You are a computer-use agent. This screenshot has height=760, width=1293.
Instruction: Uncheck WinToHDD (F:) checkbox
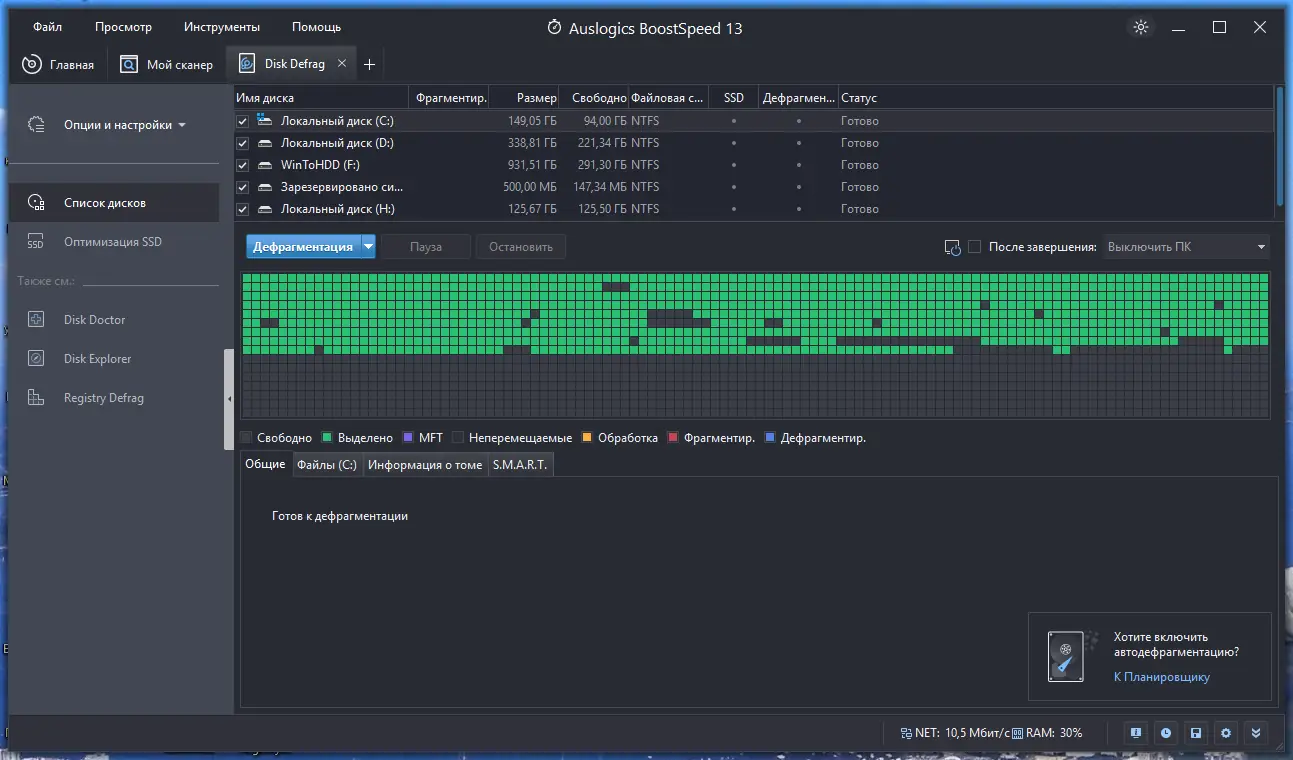click(242, 165)
